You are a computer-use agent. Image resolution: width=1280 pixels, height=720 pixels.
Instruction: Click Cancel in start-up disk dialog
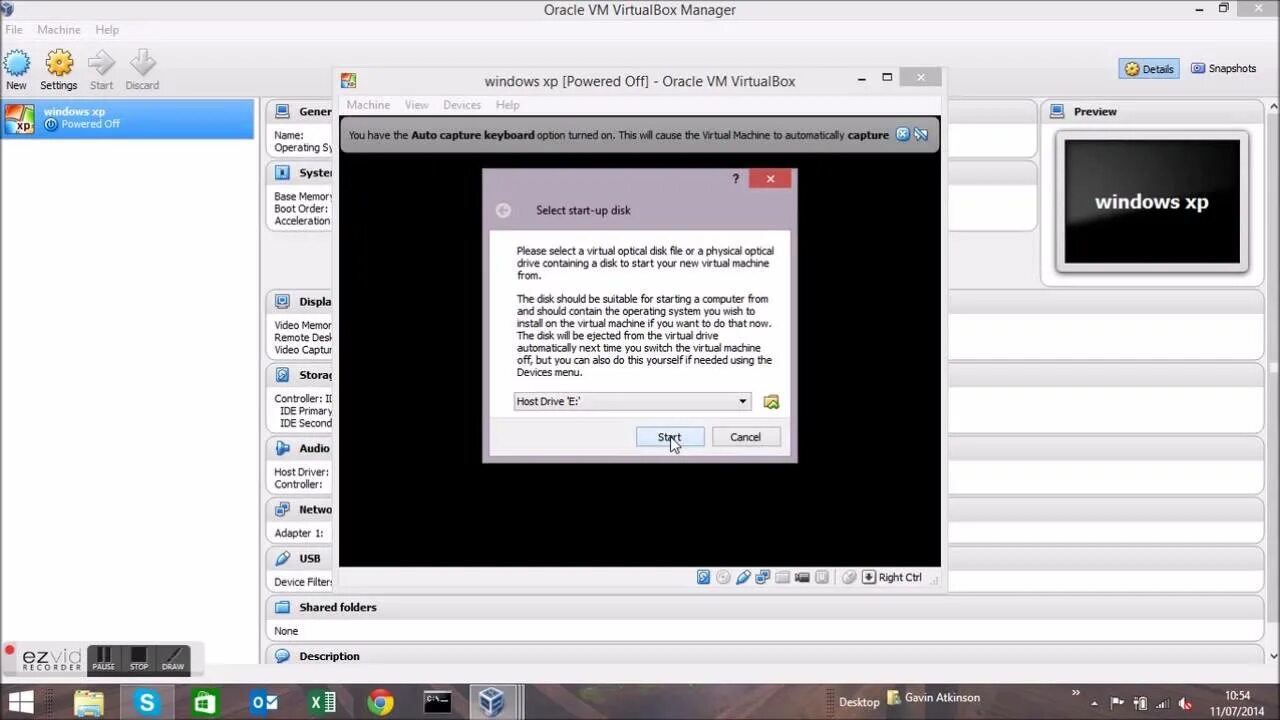(745, 437)
